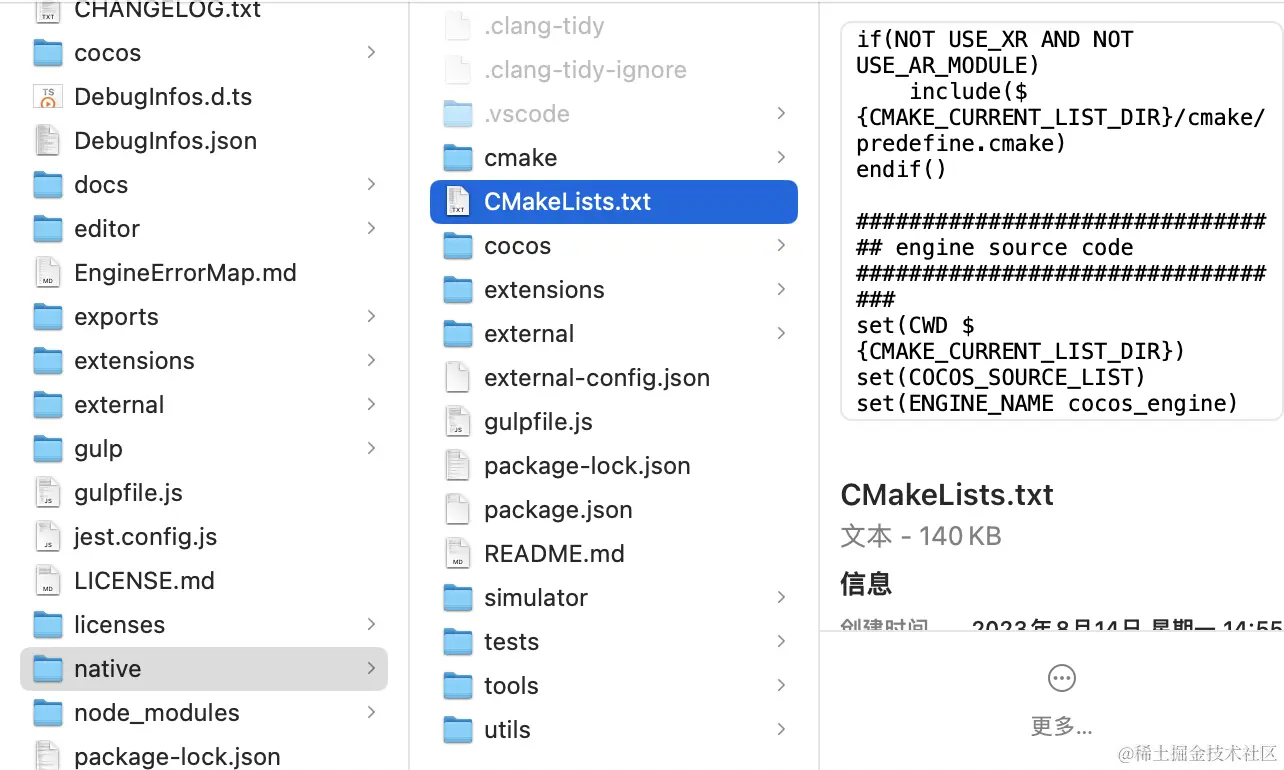Open the README.md file
The width and height of the screenshot is (1284, 770).
tap(554, 553)
